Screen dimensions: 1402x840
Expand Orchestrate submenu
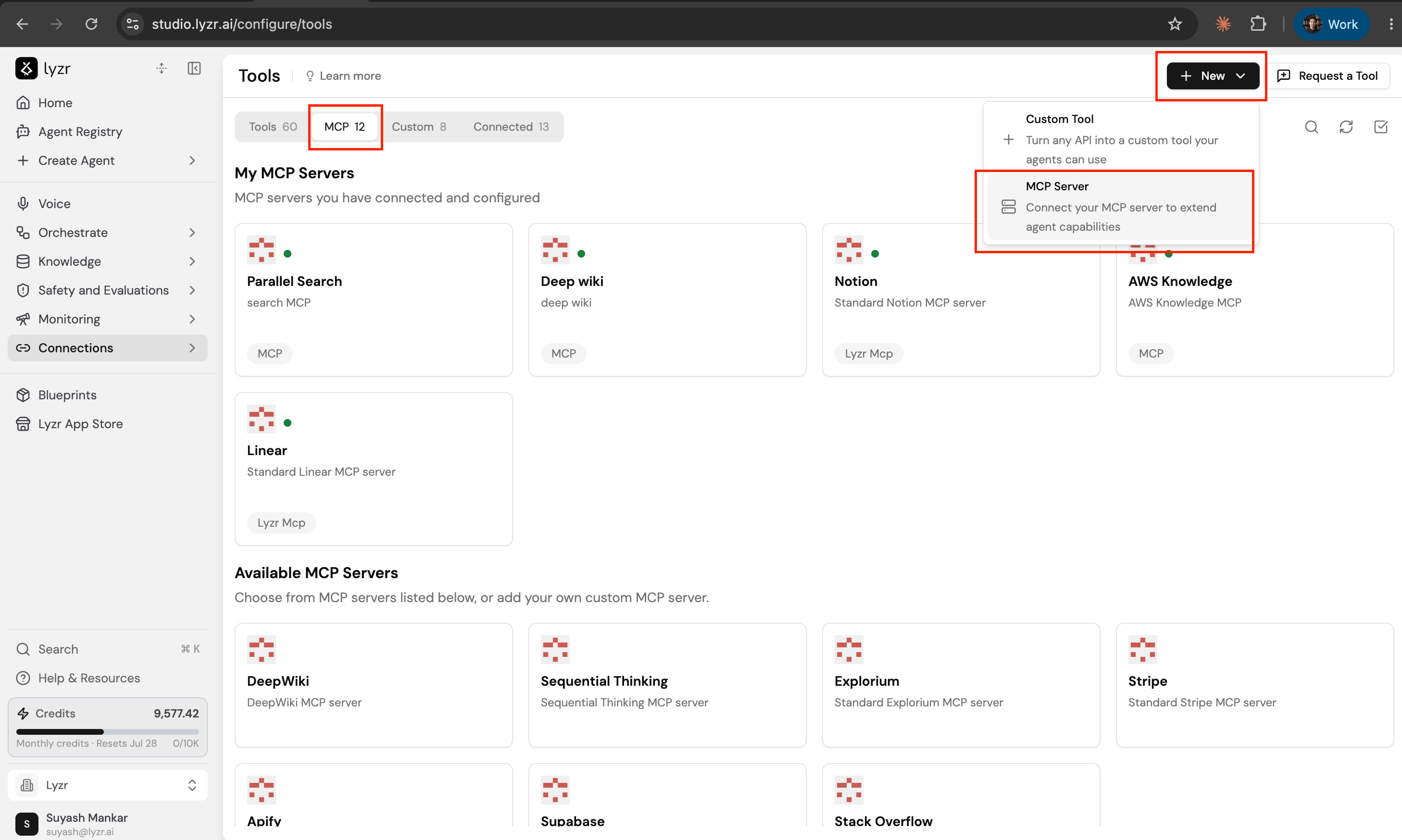192,232
